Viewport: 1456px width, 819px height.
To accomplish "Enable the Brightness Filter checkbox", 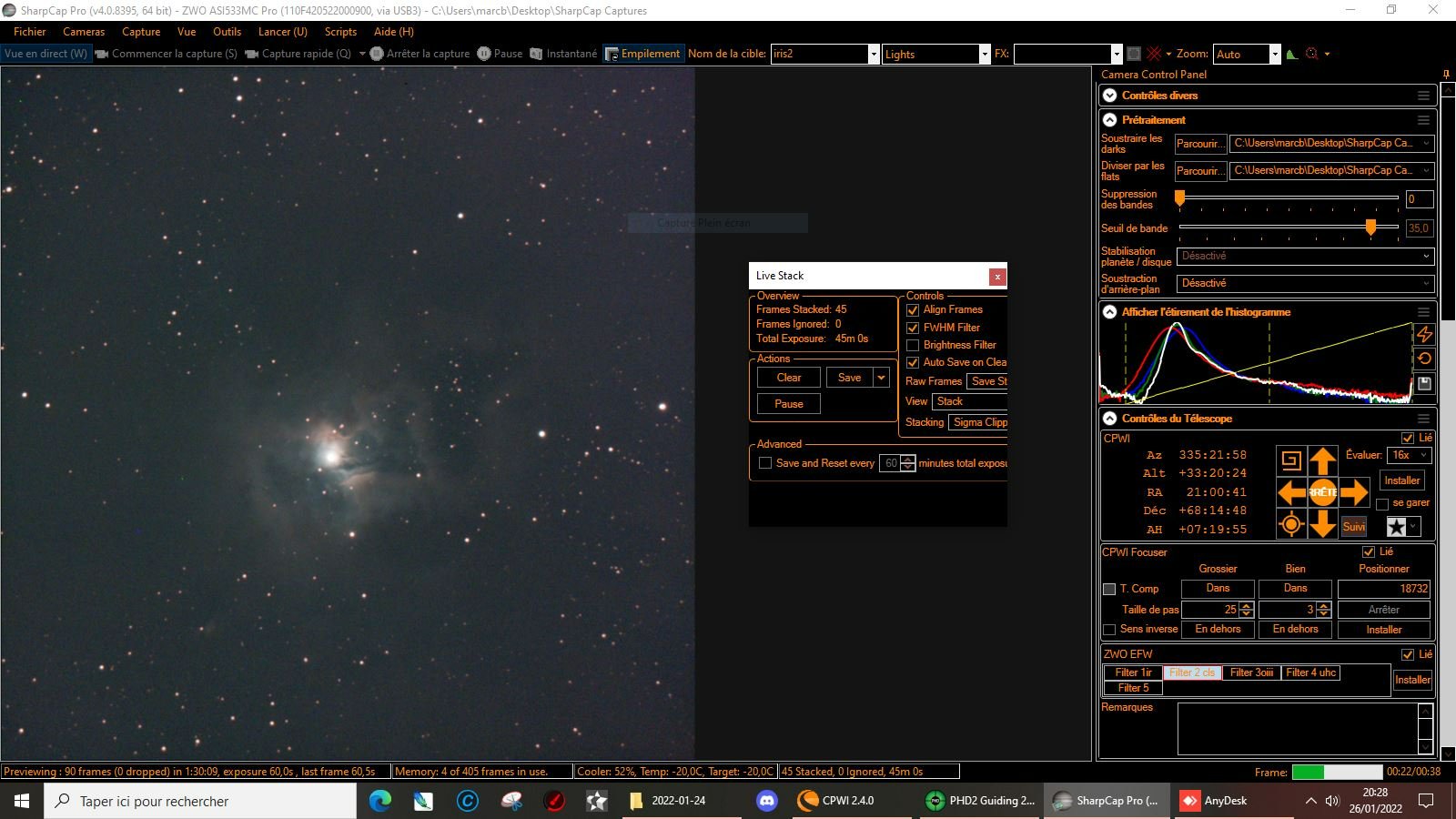I will coord(913,345).
